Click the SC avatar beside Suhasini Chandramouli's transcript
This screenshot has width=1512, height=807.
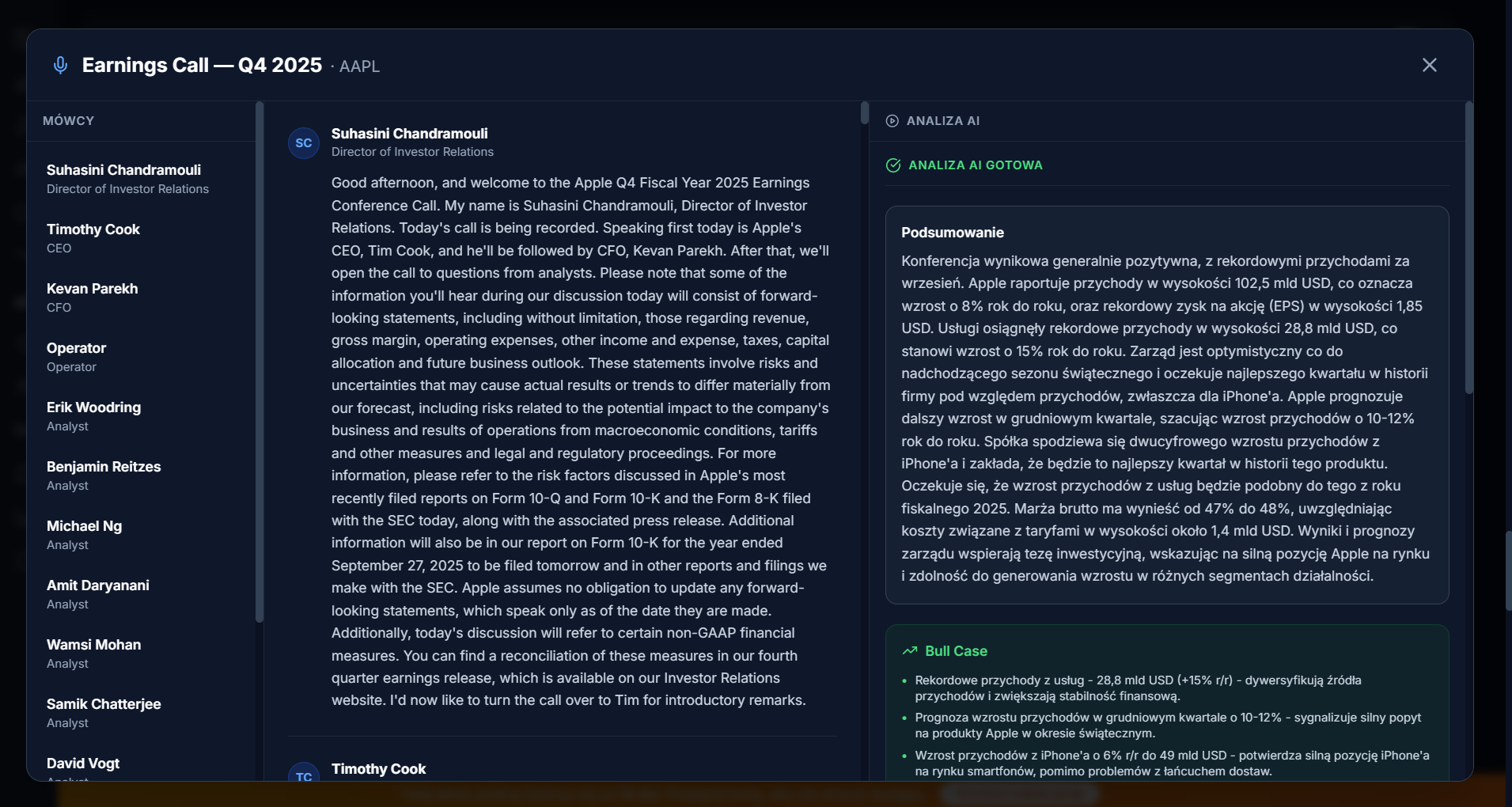[304, 143]
